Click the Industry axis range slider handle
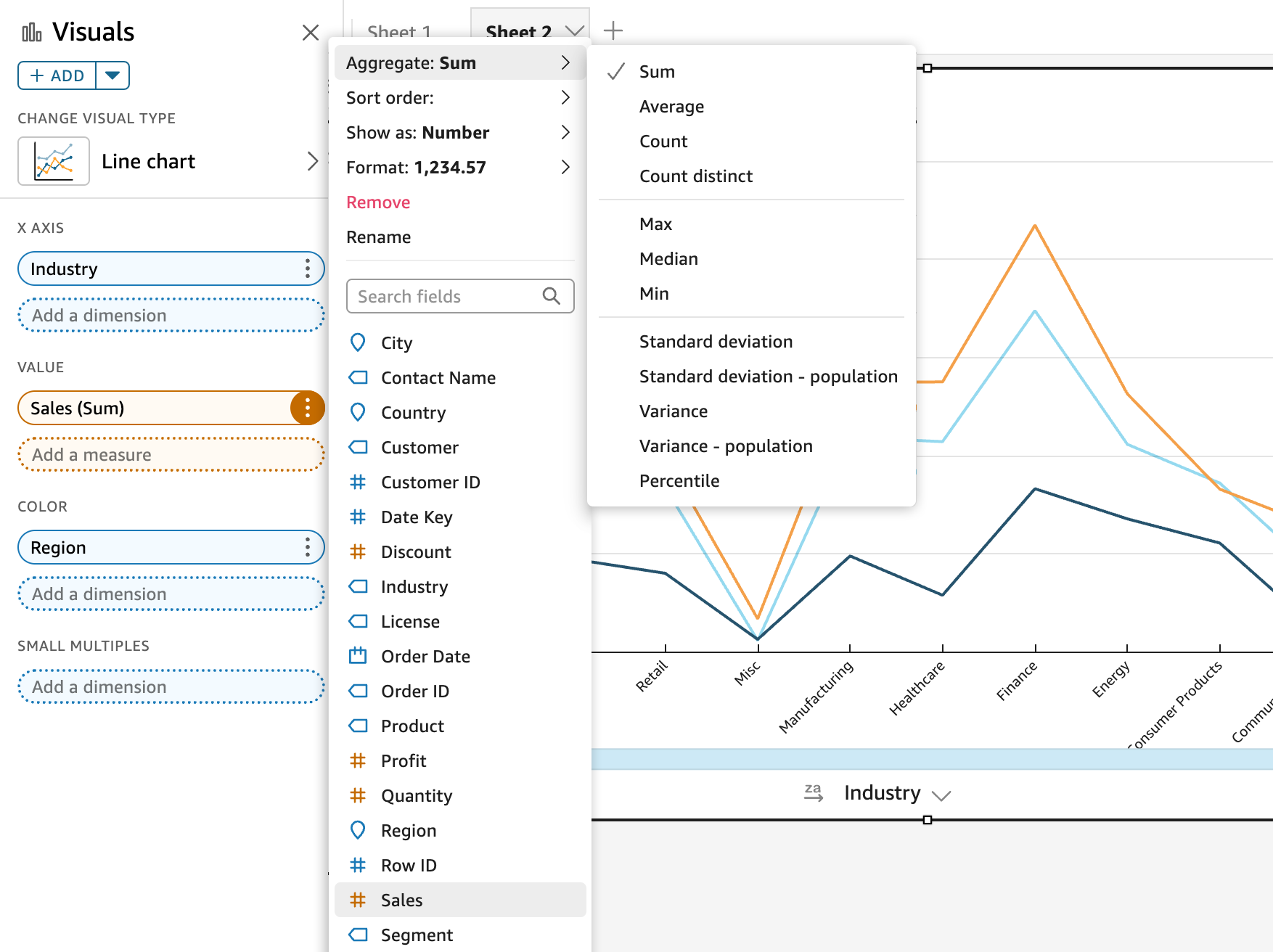Screen dimensions: 1273x952 (928, 820)
